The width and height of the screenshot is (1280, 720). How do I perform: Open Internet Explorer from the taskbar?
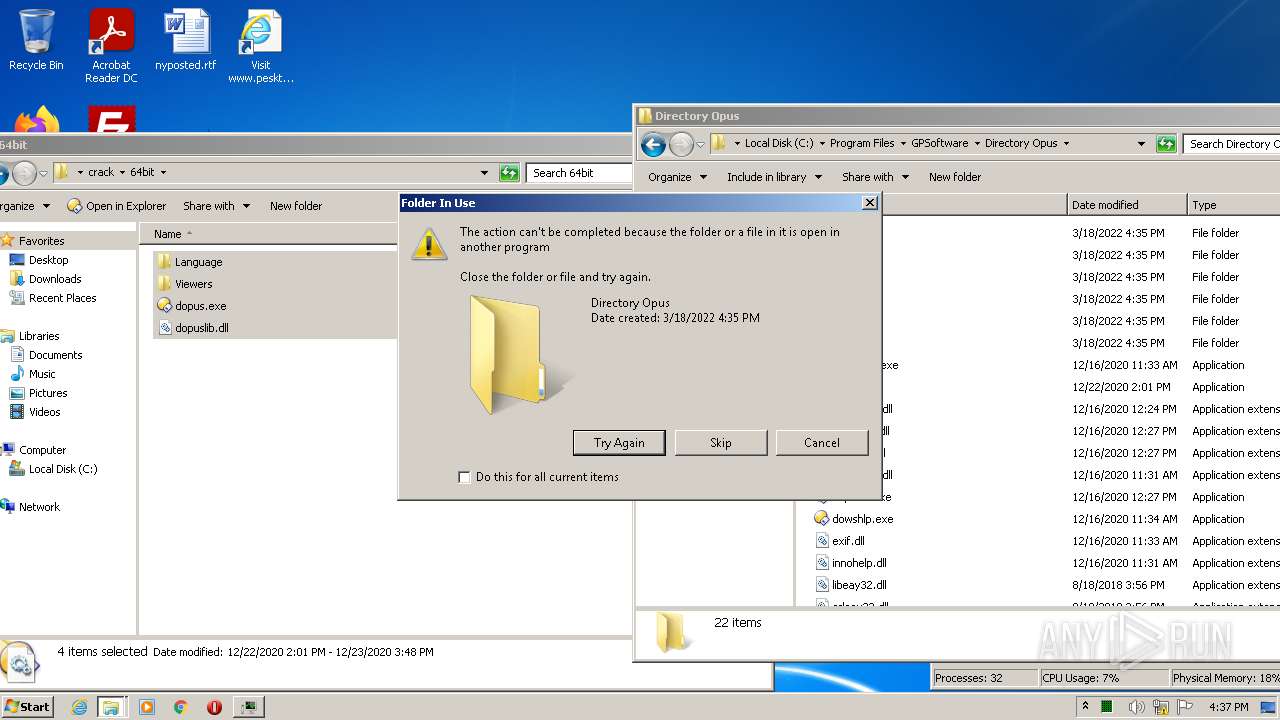(79, 707)
